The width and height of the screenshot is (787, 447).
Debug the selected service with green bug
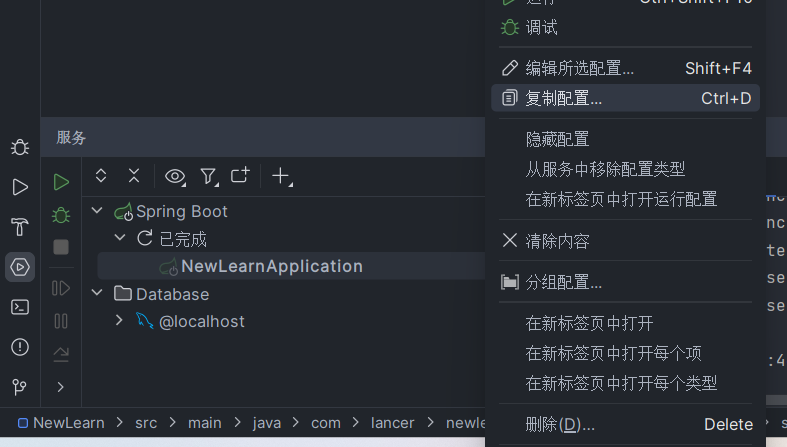pyautogui.click(x=61, y=215)
